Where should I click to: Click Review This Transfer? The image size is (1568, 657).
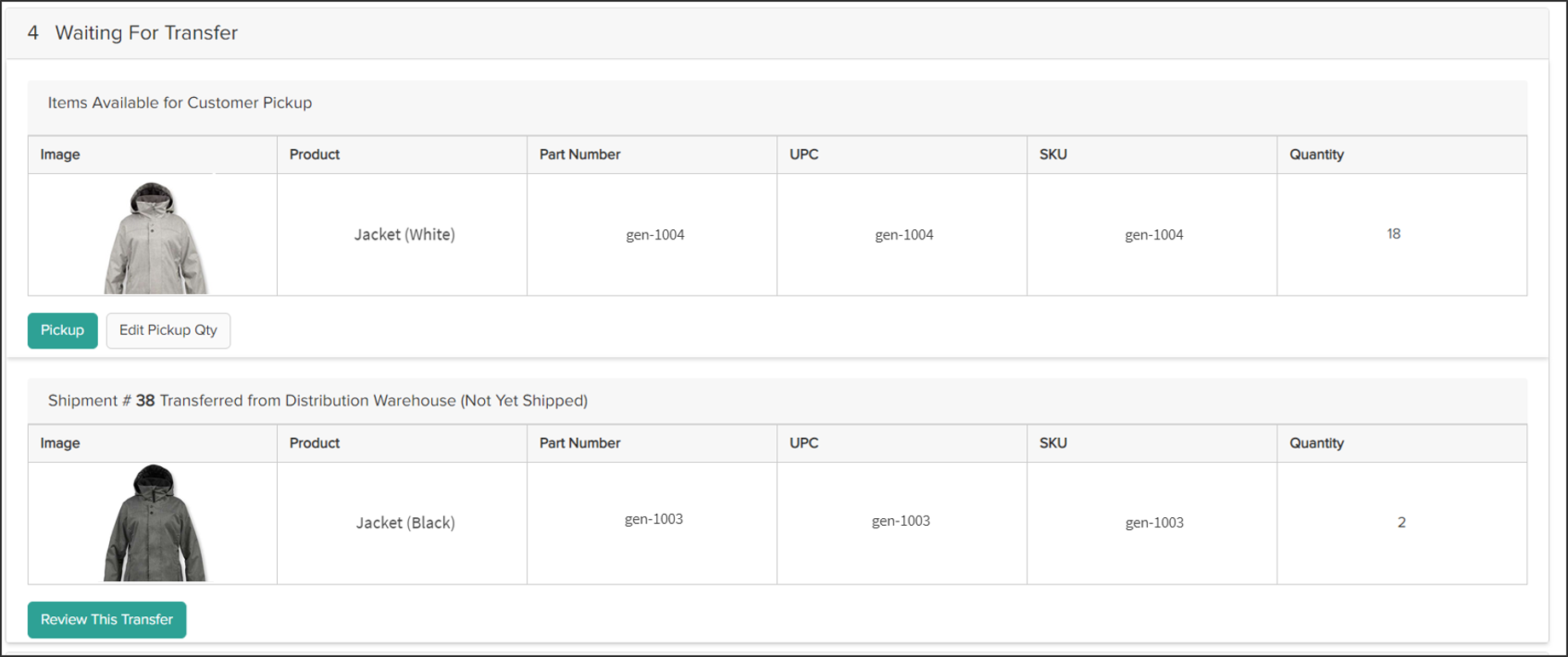107,620
